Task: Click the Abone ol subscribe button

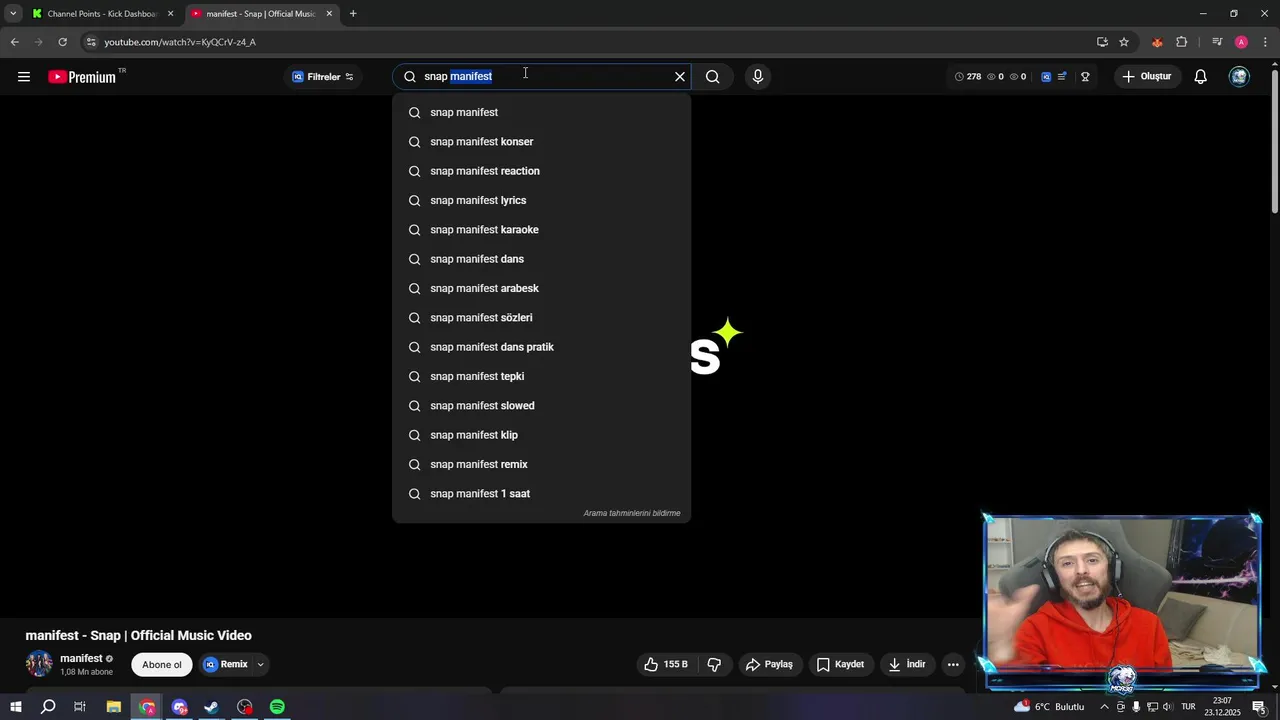Action: tap(162, 665)
